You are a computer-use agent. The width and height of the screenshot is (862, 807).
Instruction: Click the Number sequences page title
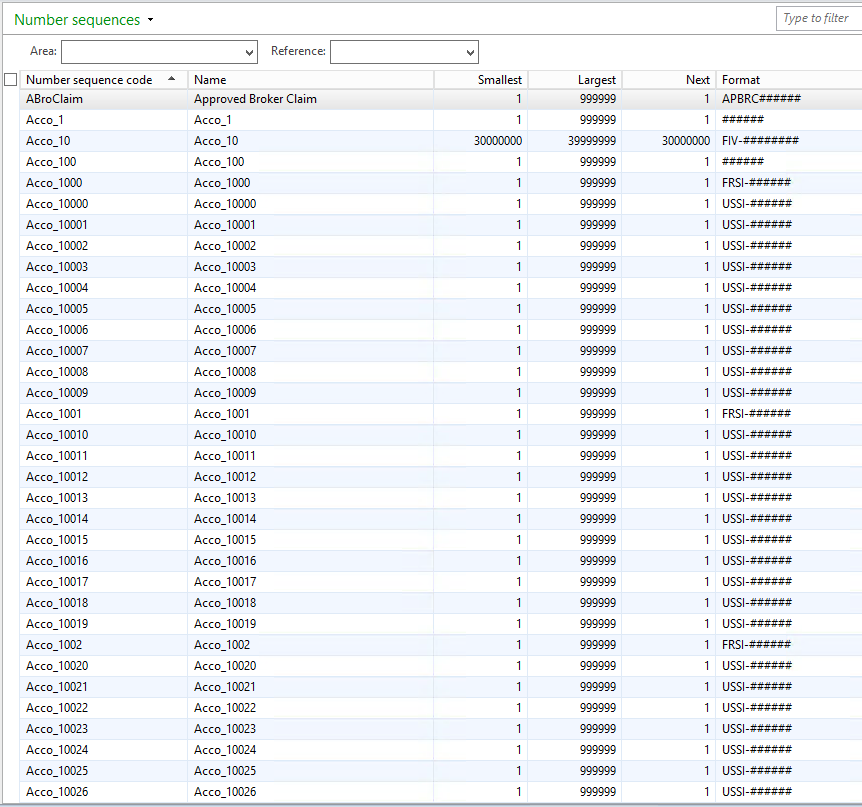tap(75, 19)
